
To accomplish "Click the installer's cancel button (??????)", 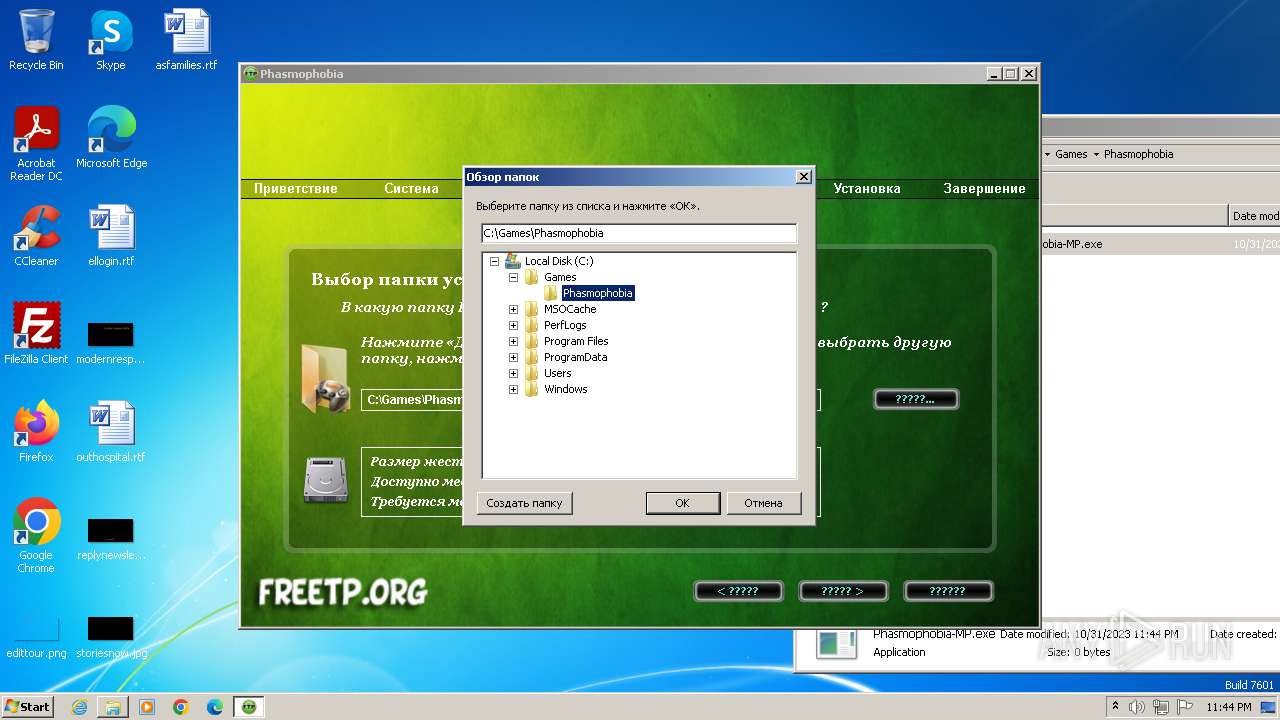I will 948,591.
